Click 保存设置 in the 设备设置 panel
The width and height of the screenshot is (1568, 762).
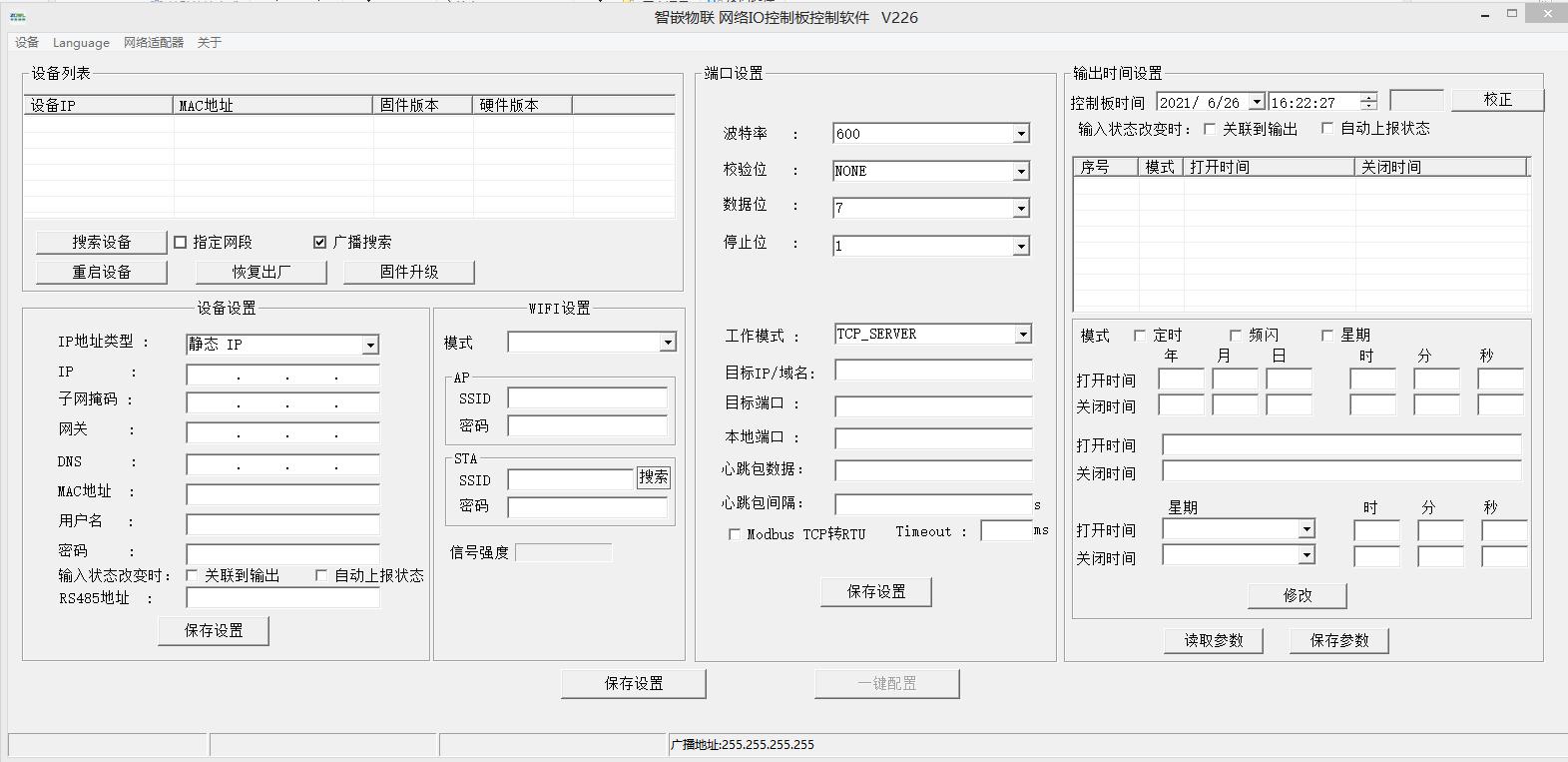pyautogui.click(x=214, y=630)
